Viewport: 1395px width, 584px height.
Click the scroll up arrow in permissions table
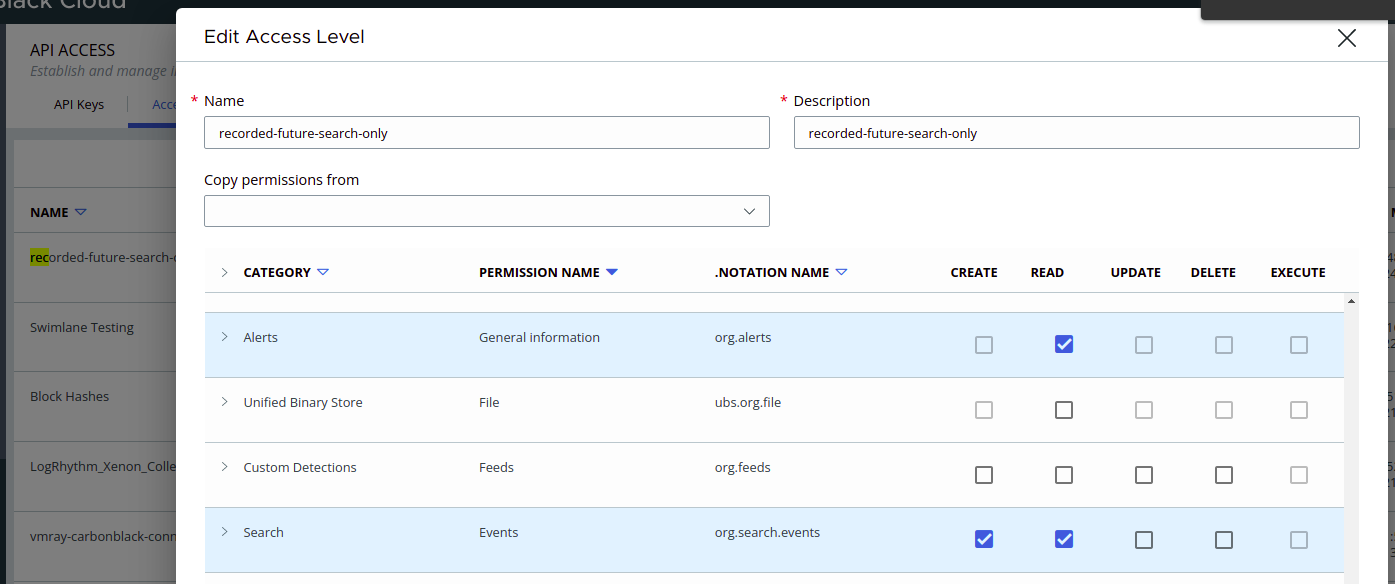click(1351, 301)
